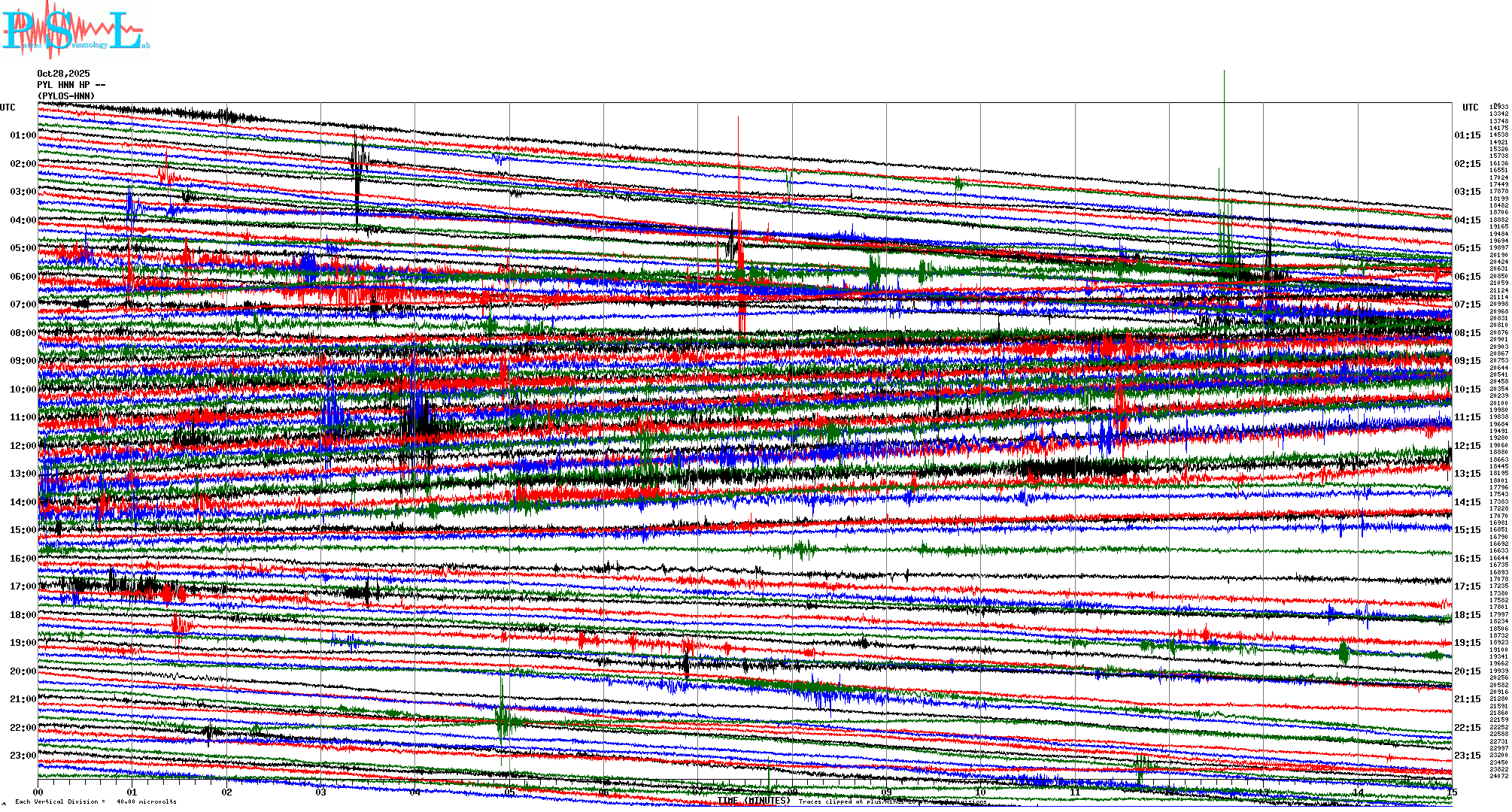Click the left UTC axis header
Screen dimensions: 1512x812
click(8, 108)
